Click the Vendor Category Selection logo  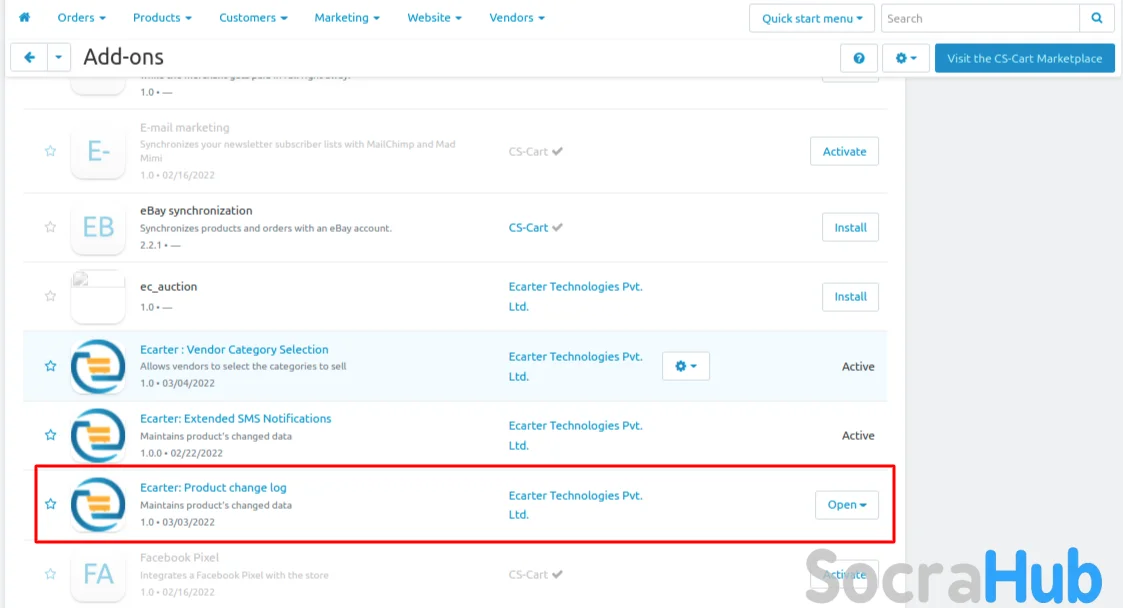click(98, 366)
